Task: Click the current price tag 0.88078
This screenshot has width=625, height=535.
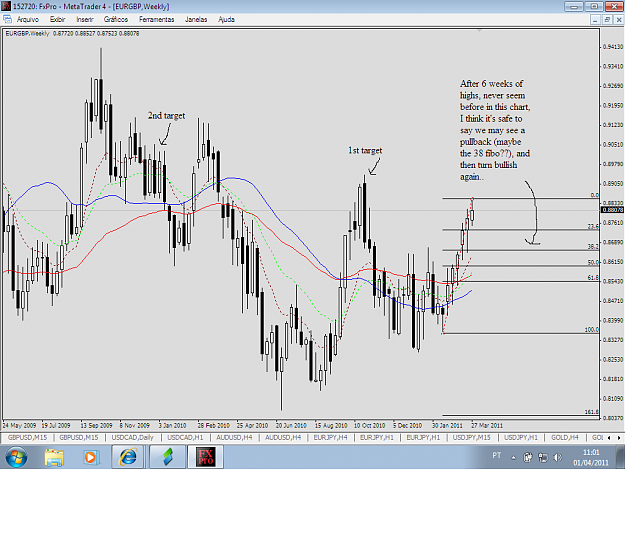Action: click(x=612, y=210)
